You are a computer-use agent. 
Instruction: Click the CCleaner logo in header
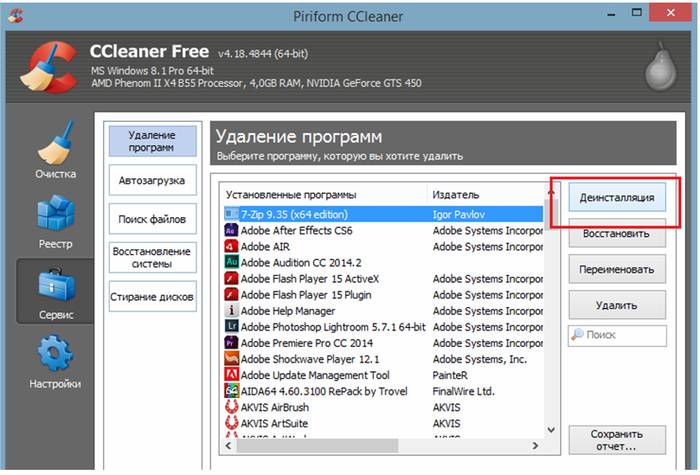coord(48,67)
